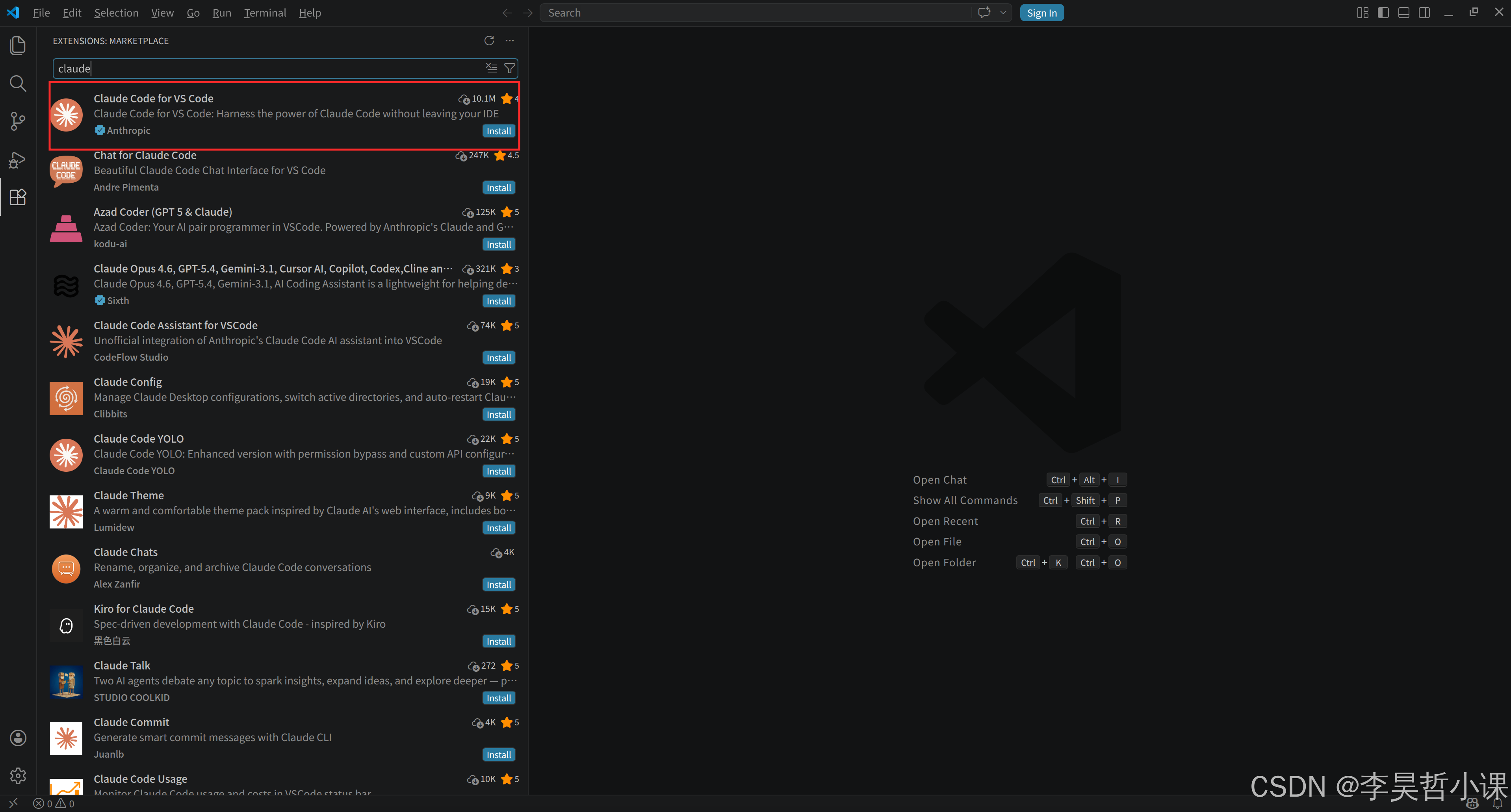Install Claude Code for VS Code
Screen dimensions: 1511x812
499,131
